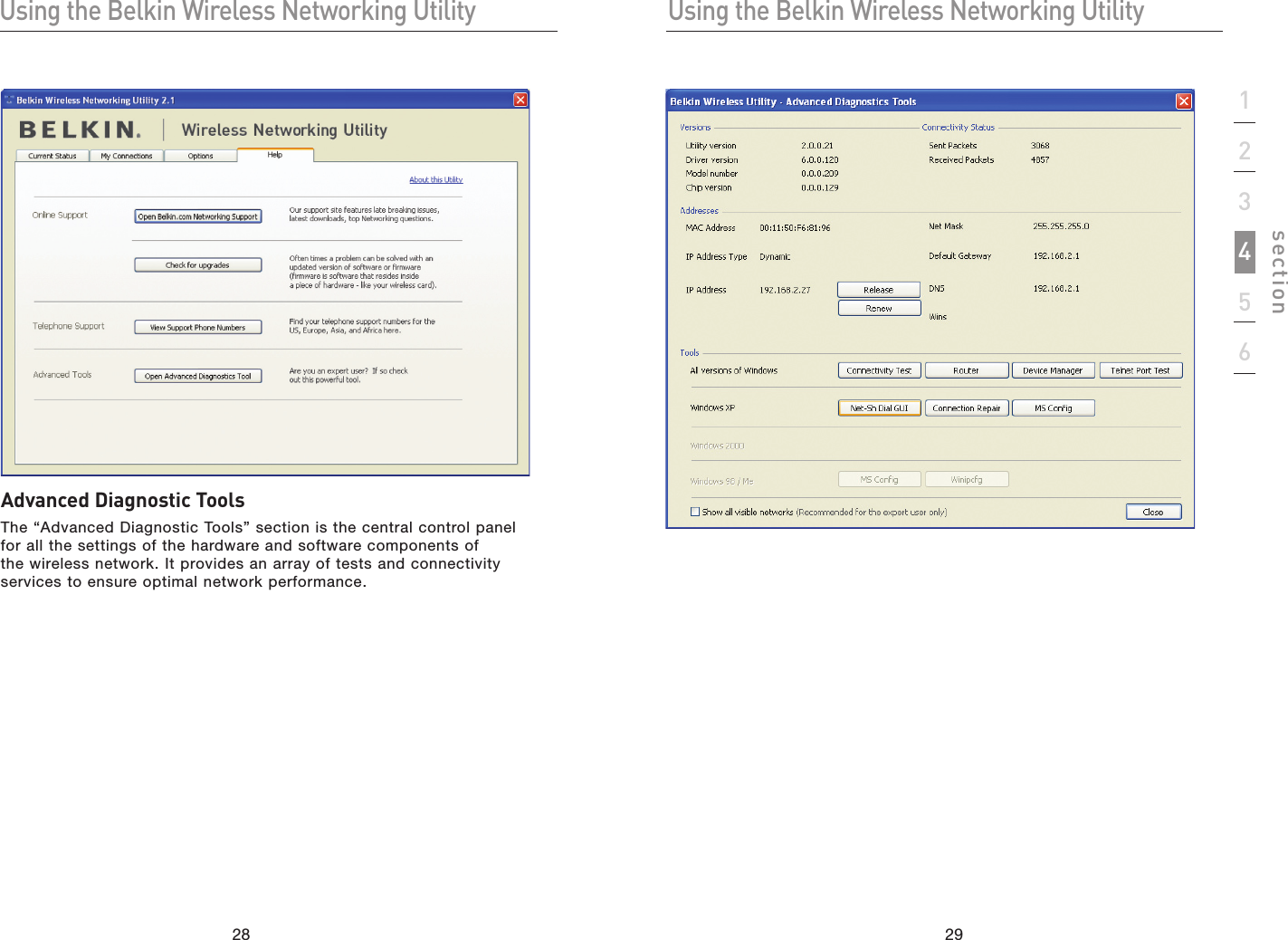Click the BELKIN logo in the utility

pos(80,129)
